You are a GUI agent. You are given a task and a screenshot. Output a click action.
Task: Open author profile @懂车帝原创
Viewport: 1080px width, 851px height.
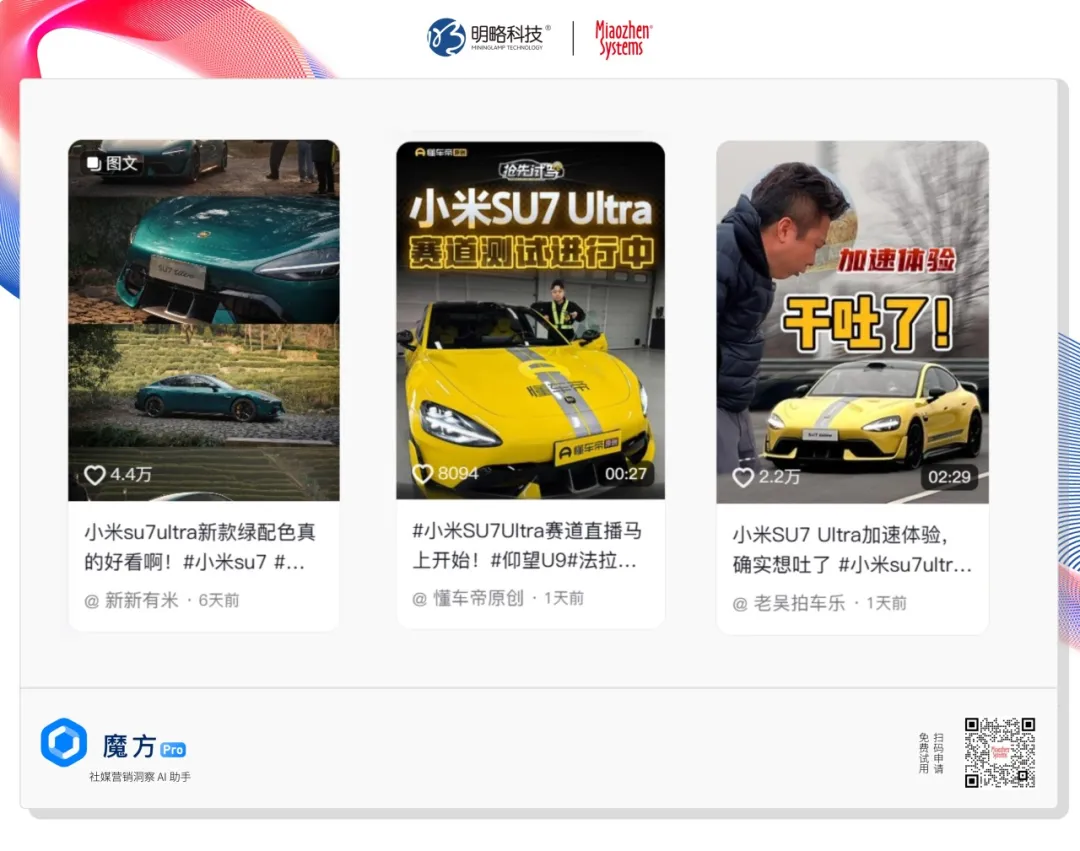(468, 598)
